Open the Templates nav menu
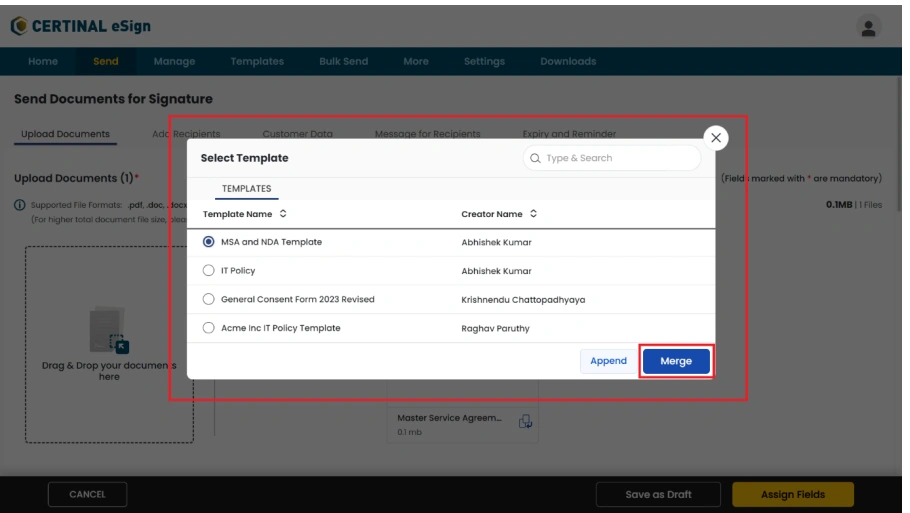910x513 pixels. click(x=257, y=61)
